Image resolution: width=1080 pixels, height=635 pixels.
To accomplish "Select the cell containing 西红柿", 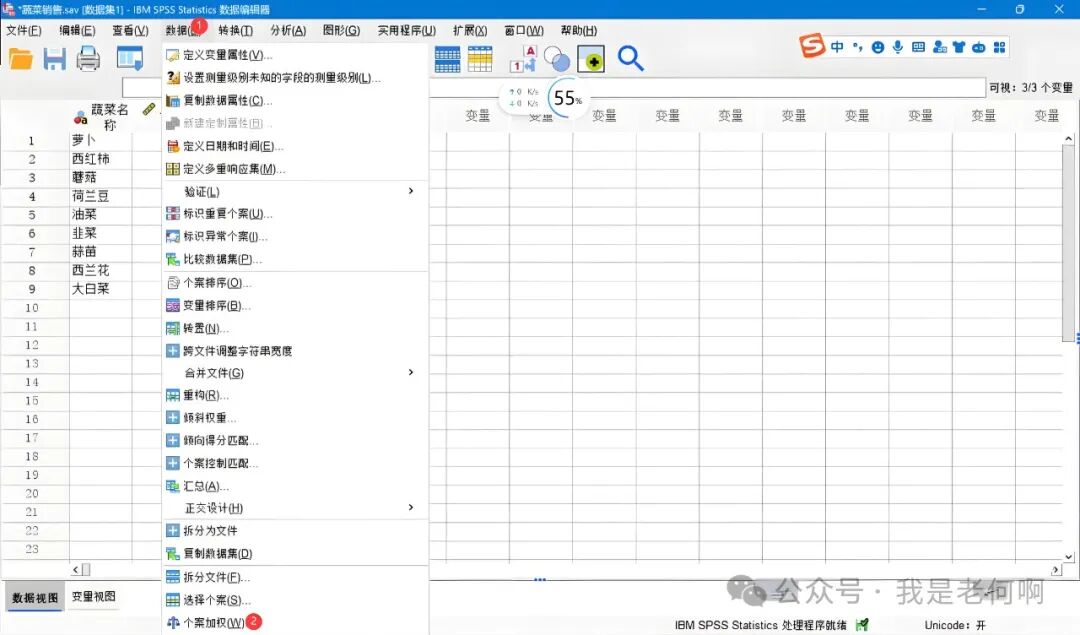I will pos(101,158).
